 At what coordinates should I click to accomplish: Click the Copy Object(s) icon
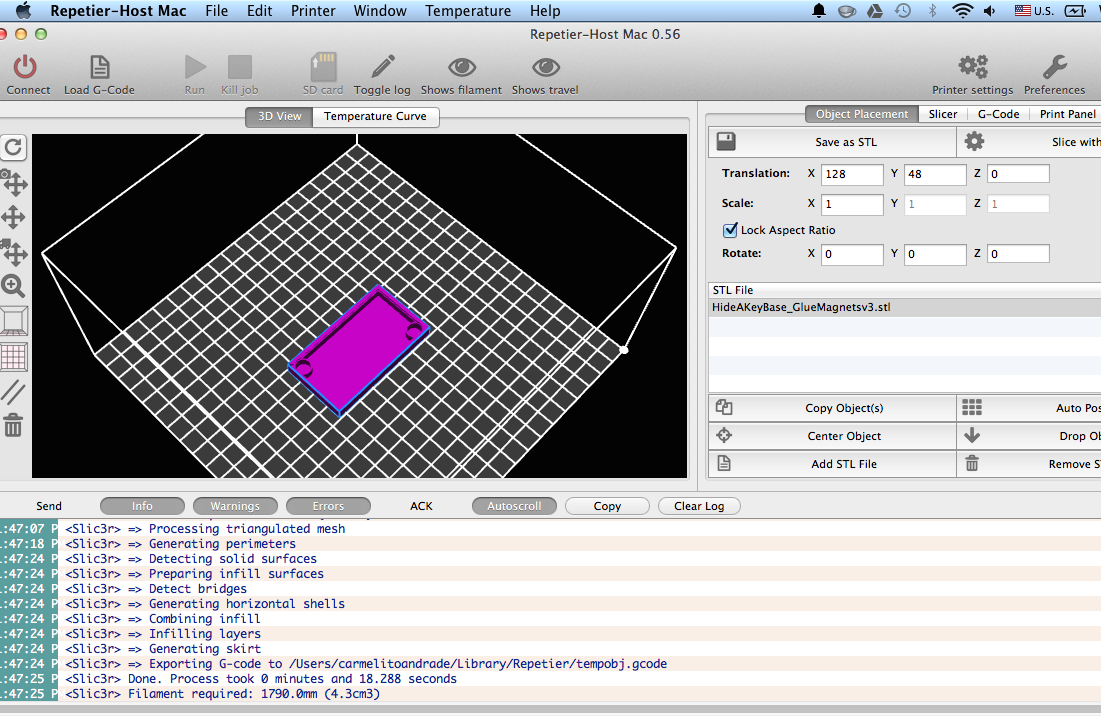click(x=724, y=407)
